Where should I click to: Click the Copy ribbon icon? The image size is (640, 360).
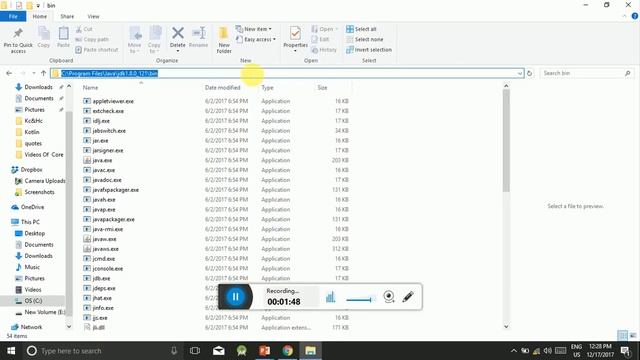(44, 33)
